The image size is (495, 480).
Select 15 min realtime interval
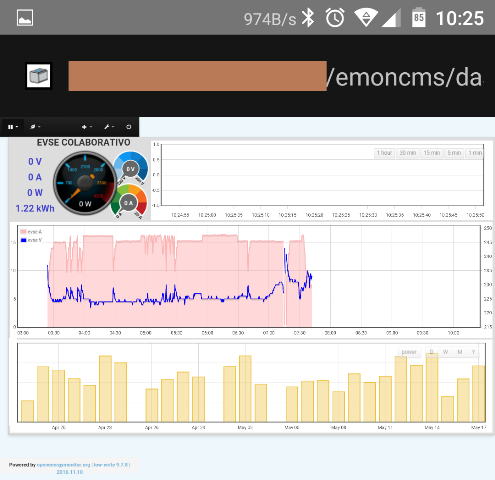(432, 153)
